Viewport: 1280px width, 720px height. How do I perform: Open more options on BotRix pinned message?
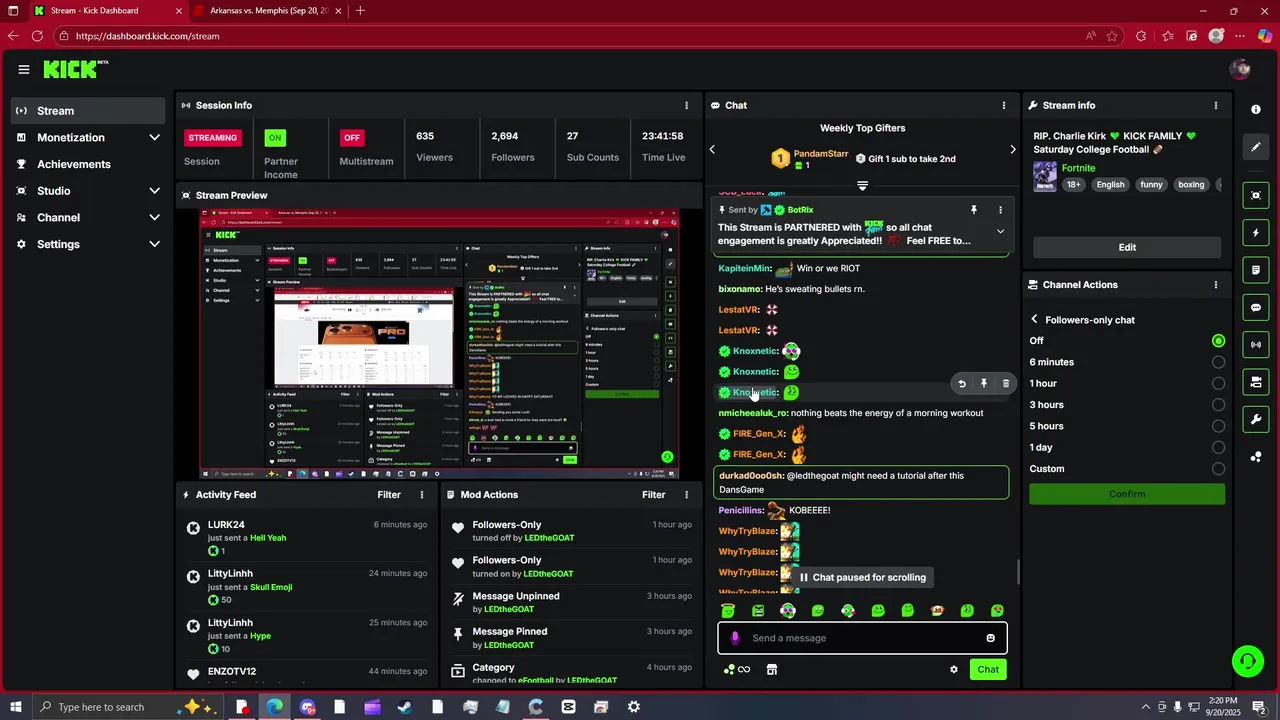[x=1000, y=210]
